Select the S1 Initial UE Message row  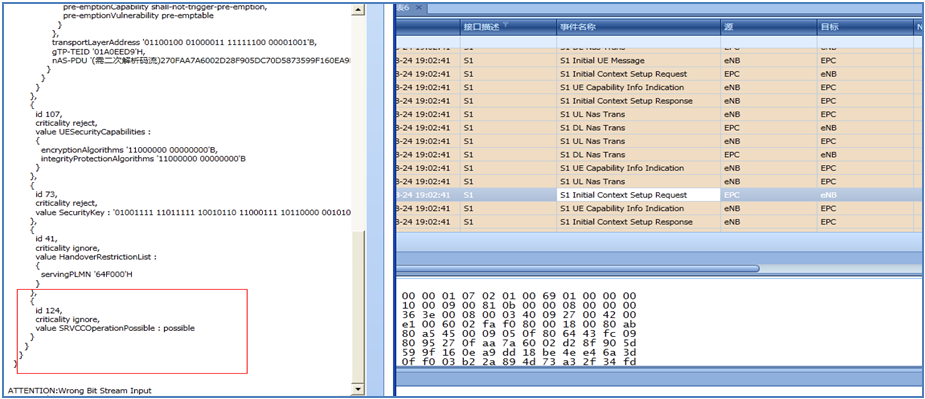pos(660,61)
